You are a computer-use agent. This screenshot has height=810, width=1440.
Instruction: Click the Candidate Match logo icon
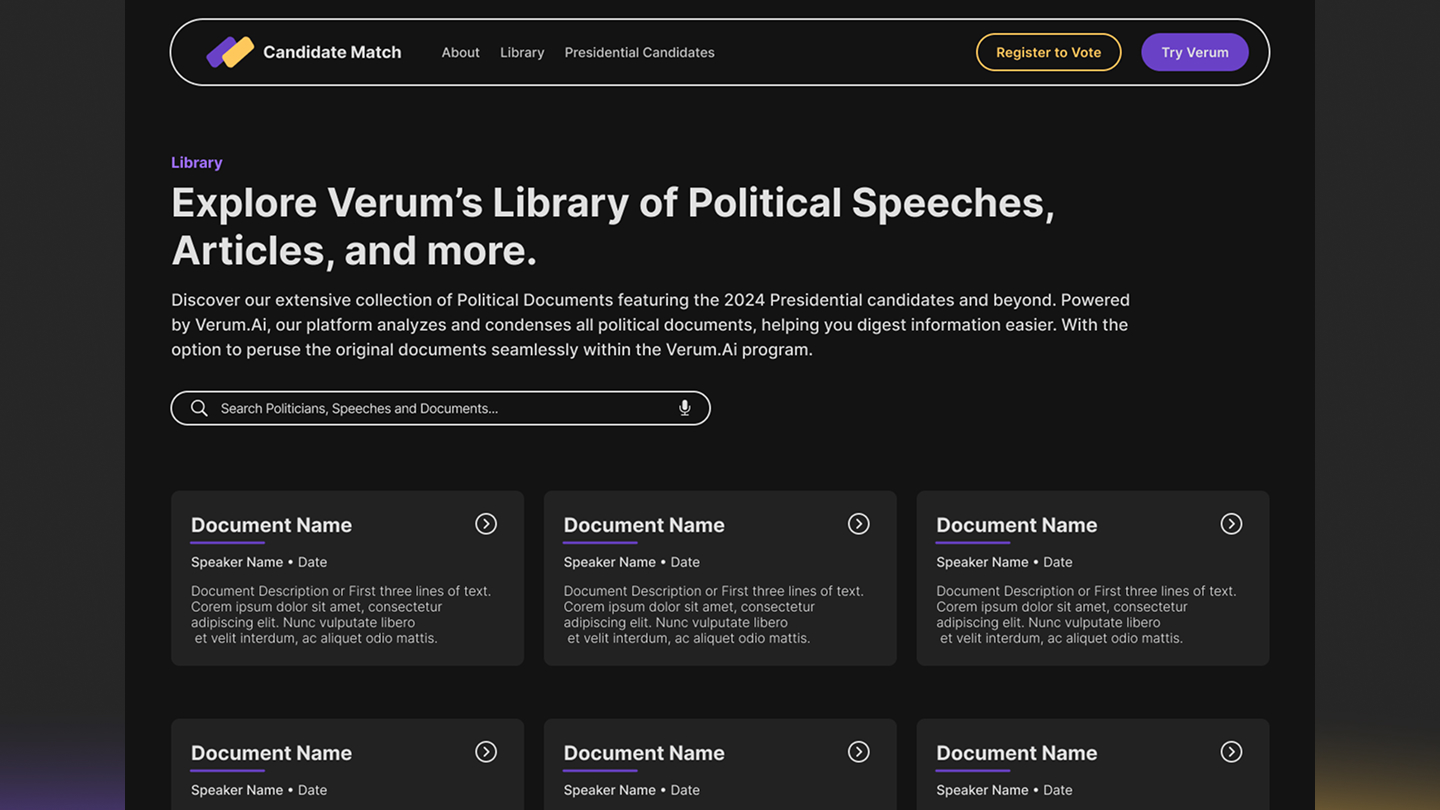[230, 52]
